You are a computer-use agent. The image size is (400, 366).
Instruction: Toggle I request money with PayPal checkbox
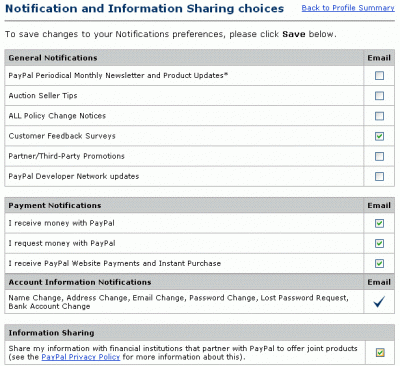(379, 243)
